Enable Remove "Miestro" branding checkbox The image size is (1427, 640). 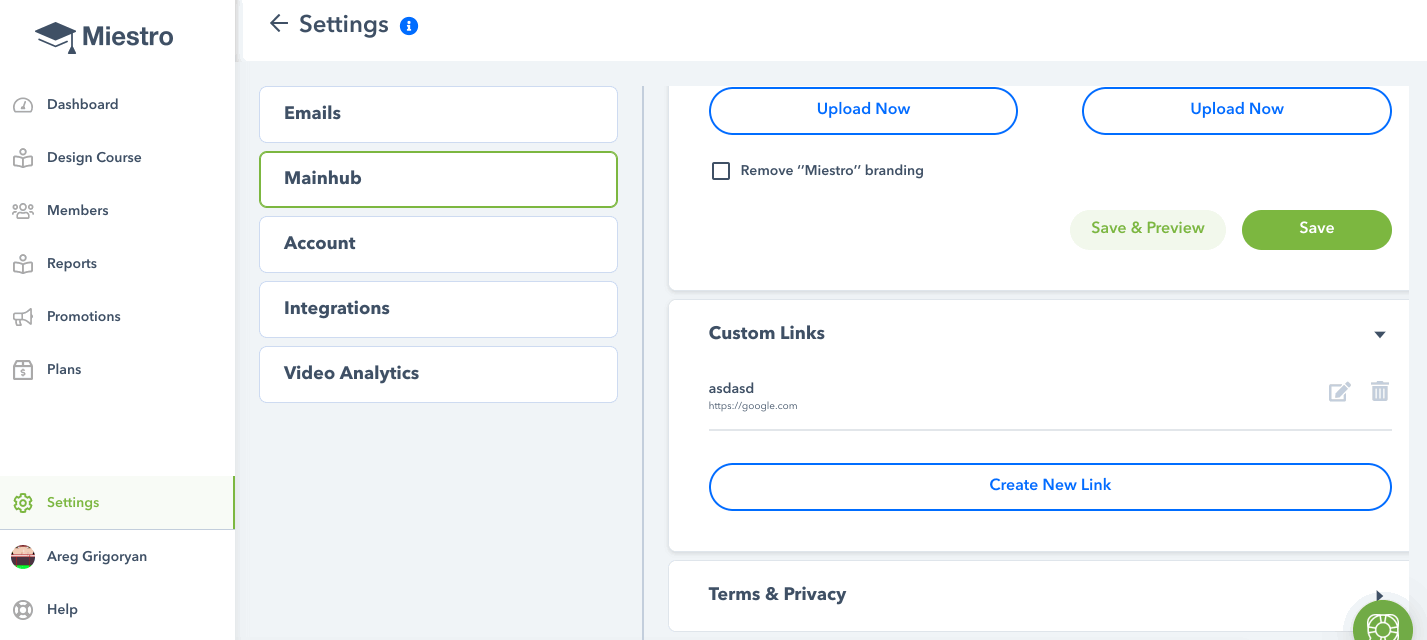click(x=720, y=171)
